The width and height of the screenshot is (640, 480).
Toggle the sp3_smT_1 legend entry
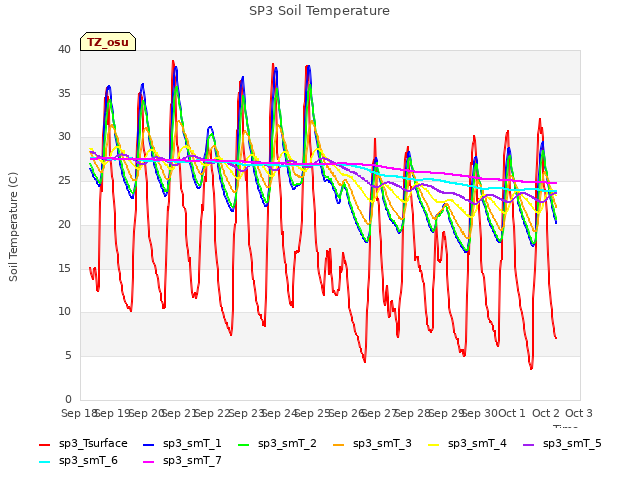point(182,444)
